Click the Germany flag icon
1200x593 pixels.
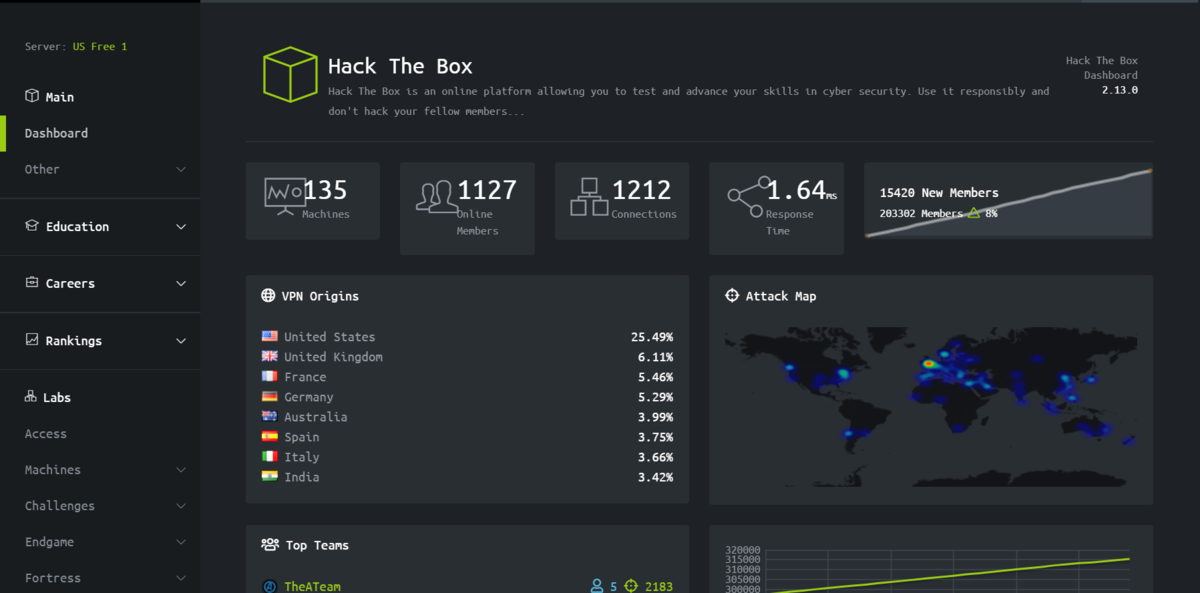(269, 397)
